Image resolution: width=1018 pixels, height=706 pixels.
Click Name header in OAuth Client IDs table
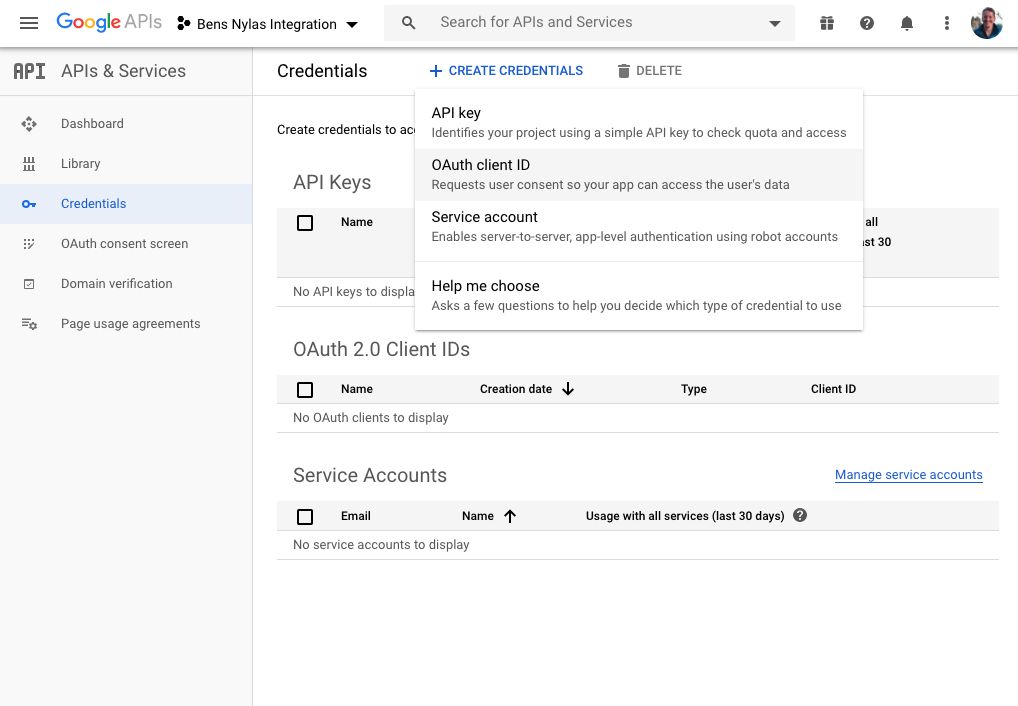point(356,389)
